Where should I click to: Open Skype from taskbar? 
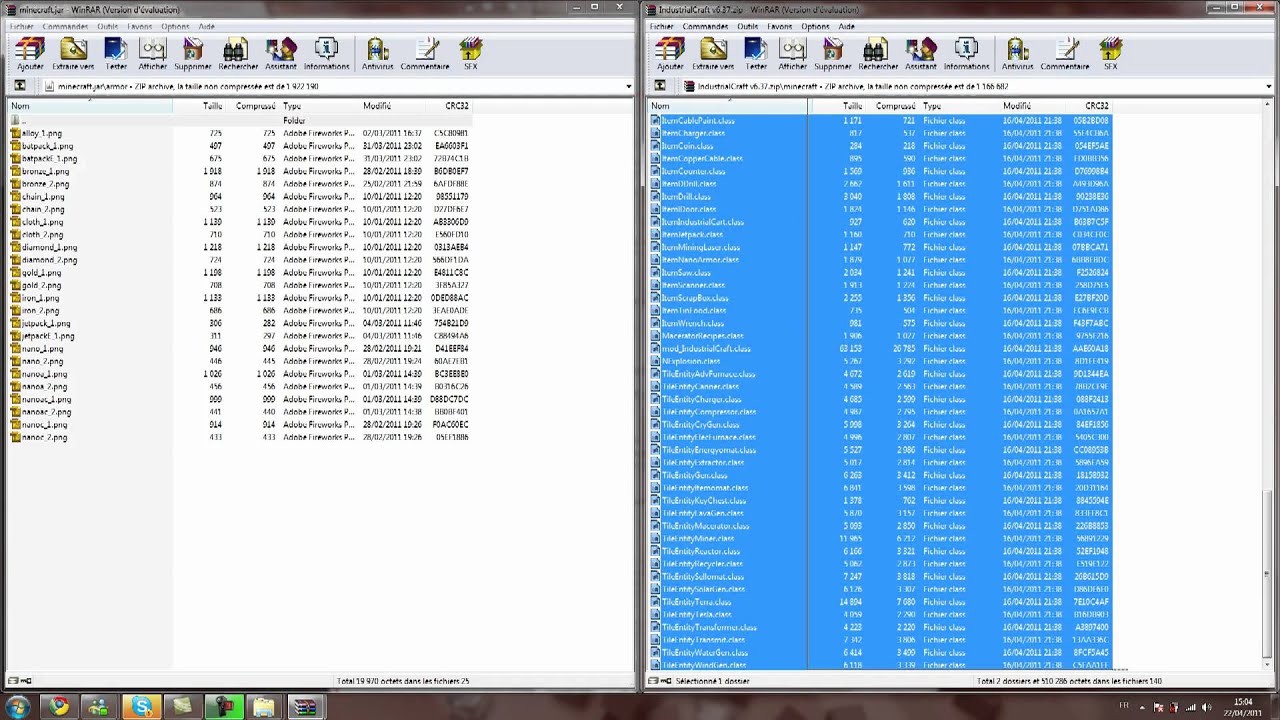click(143, 707)
